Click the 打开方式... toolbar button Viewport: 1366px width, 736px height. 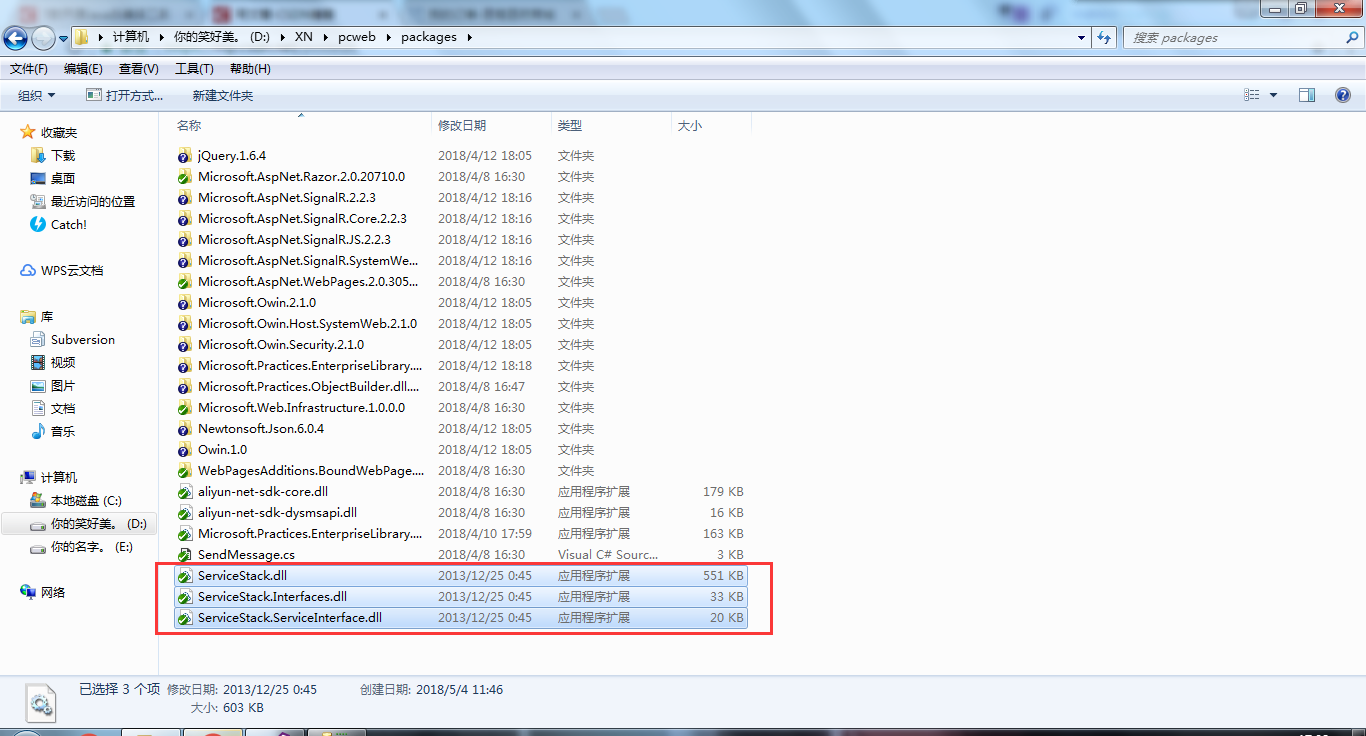click(125, 95)
